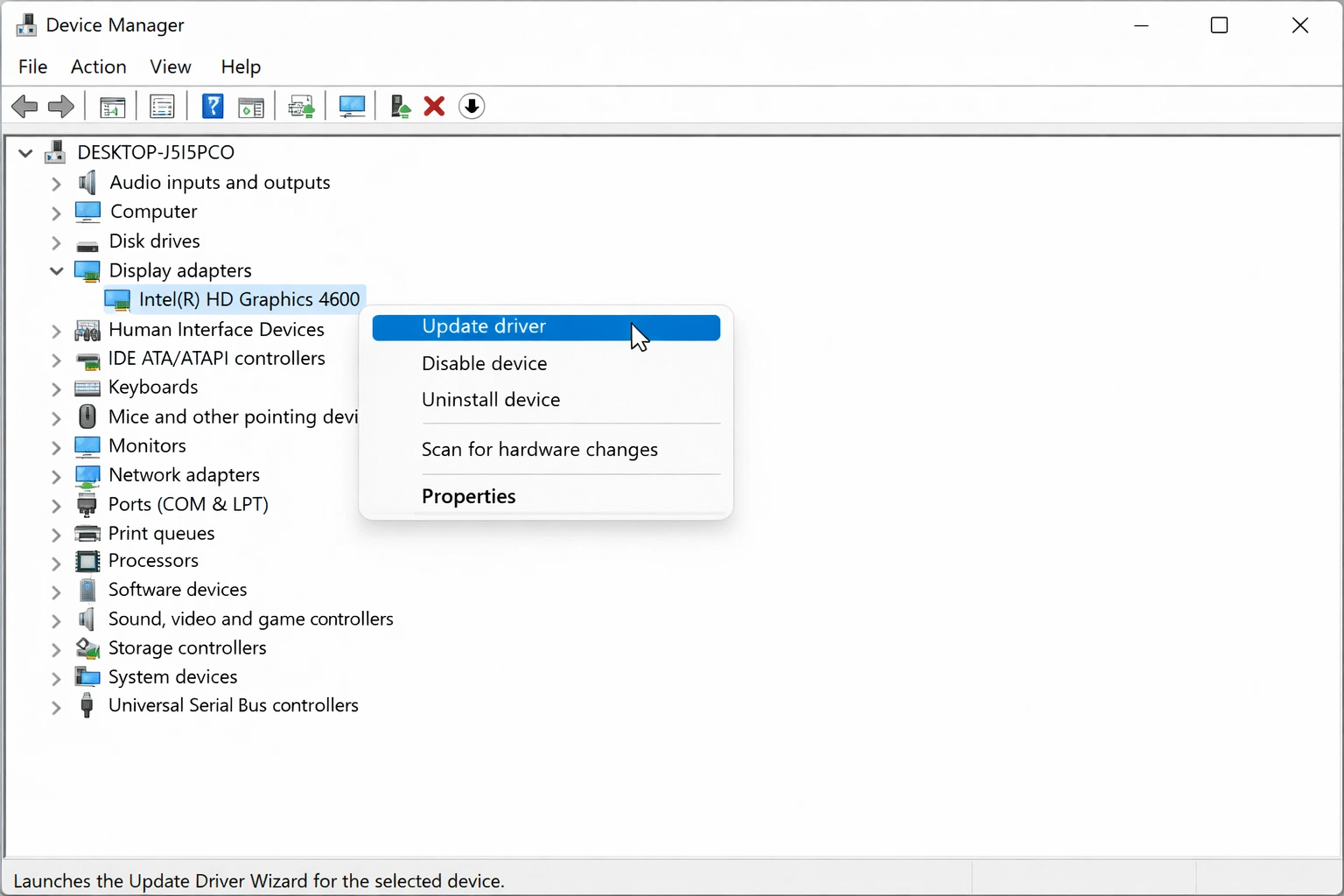Open Properties from the context menu
Screen dimensions: 1344x896
468,497
